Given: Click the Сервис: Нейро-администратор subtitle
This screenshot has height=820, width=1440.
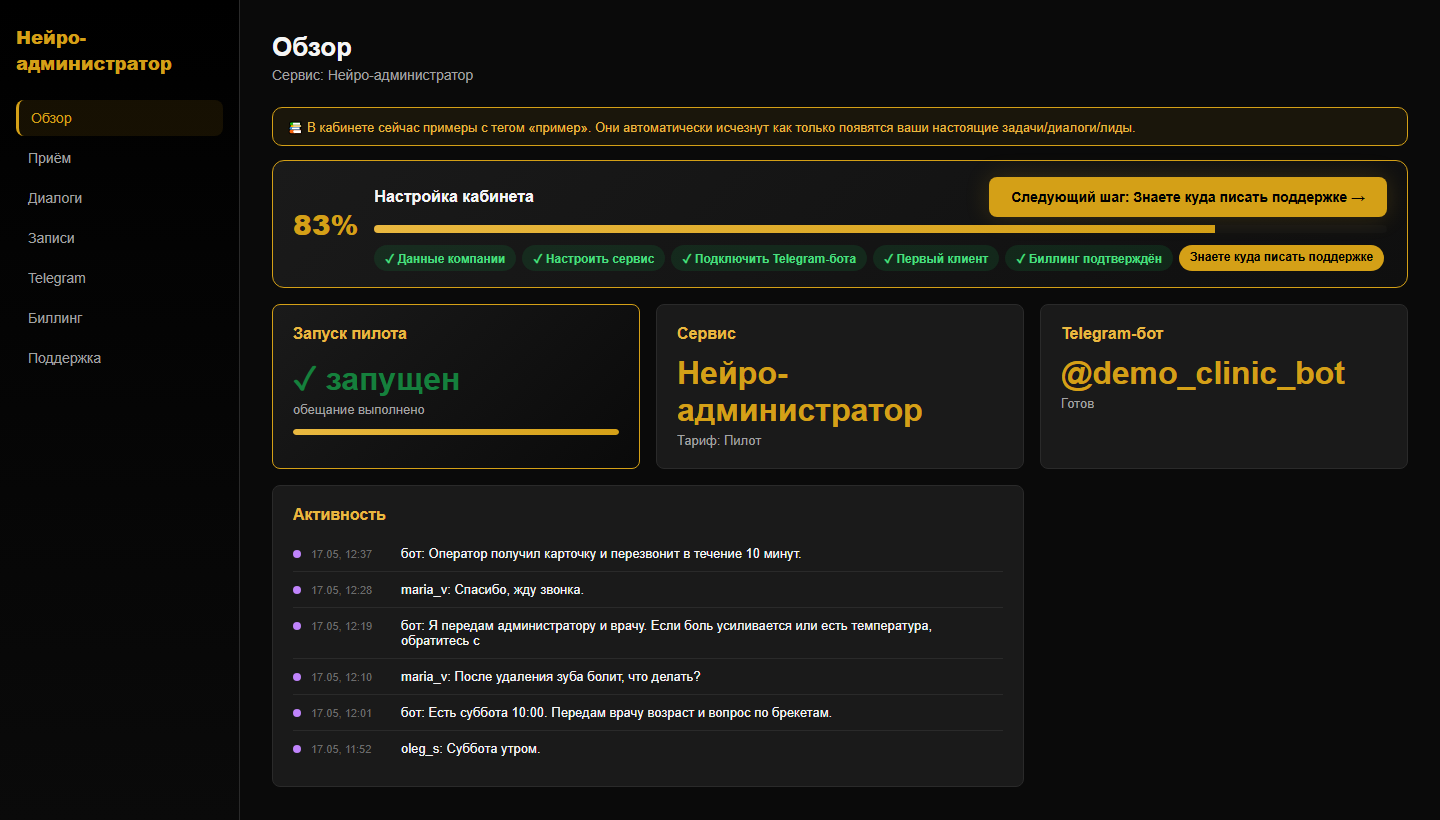Looking at the screenshot, I should pos(373,75).
